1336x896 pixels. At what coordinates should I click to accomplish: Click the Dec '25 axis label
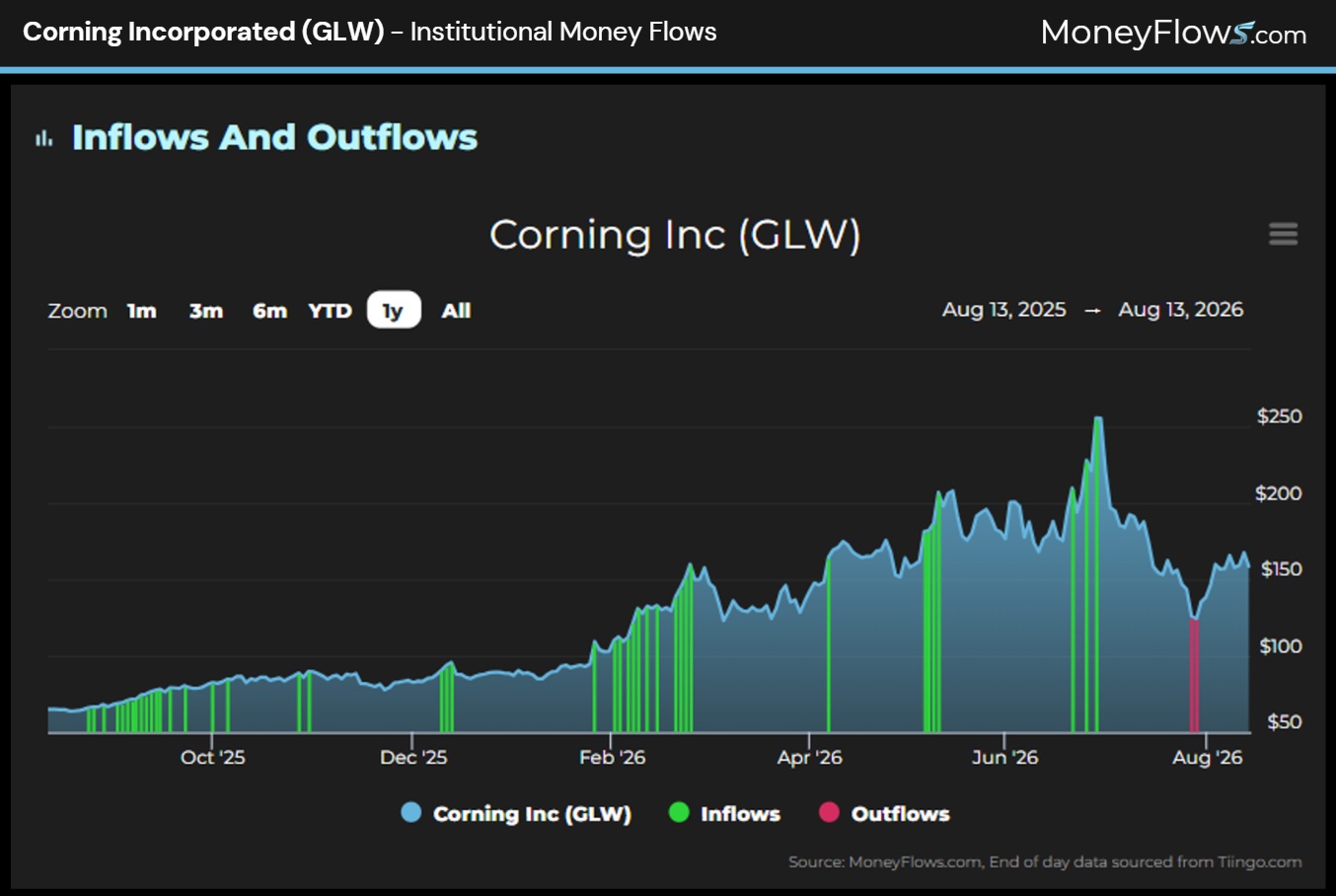click(413, 757)
